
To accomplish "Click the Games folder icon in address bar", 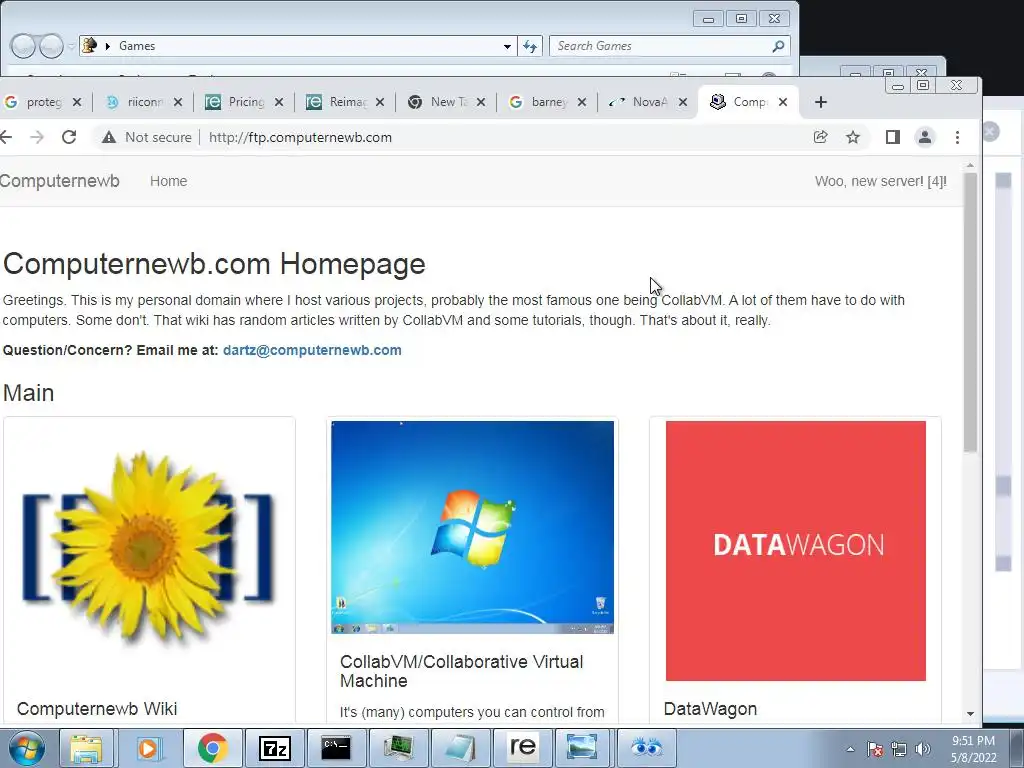I will [x=90, y=46].
